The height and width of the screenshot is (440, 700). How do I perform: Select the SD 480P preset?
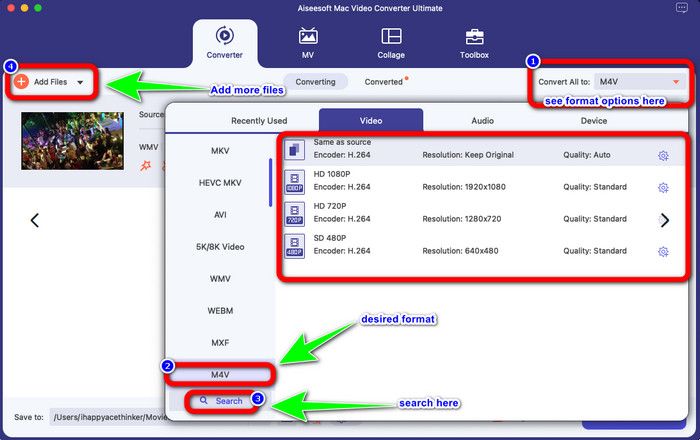[484, 245]
